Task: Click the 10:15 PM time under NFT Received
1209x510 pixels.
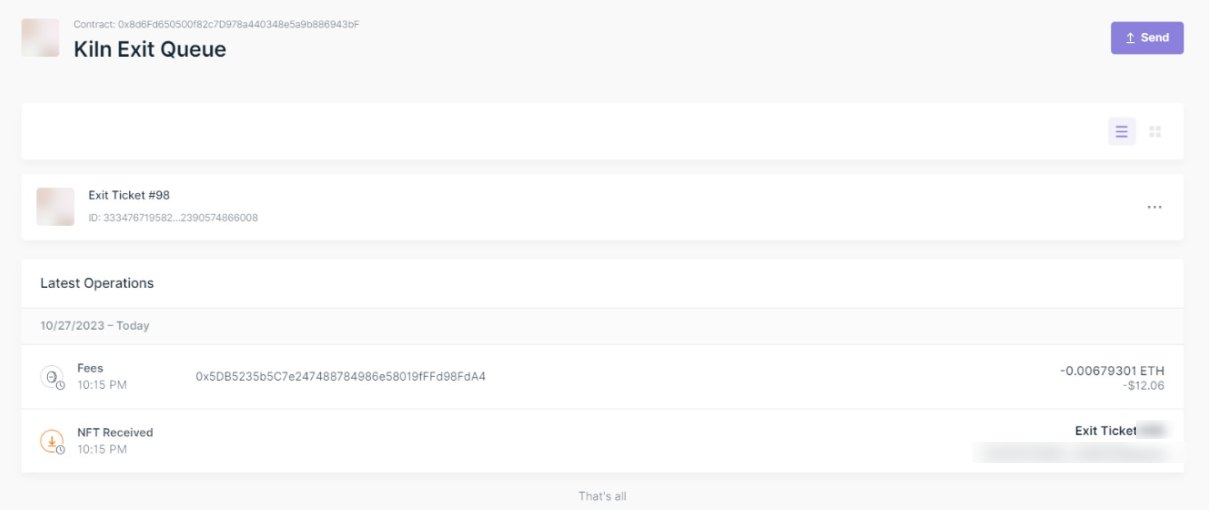Action: pyautogui.click(x=102, y=449)
